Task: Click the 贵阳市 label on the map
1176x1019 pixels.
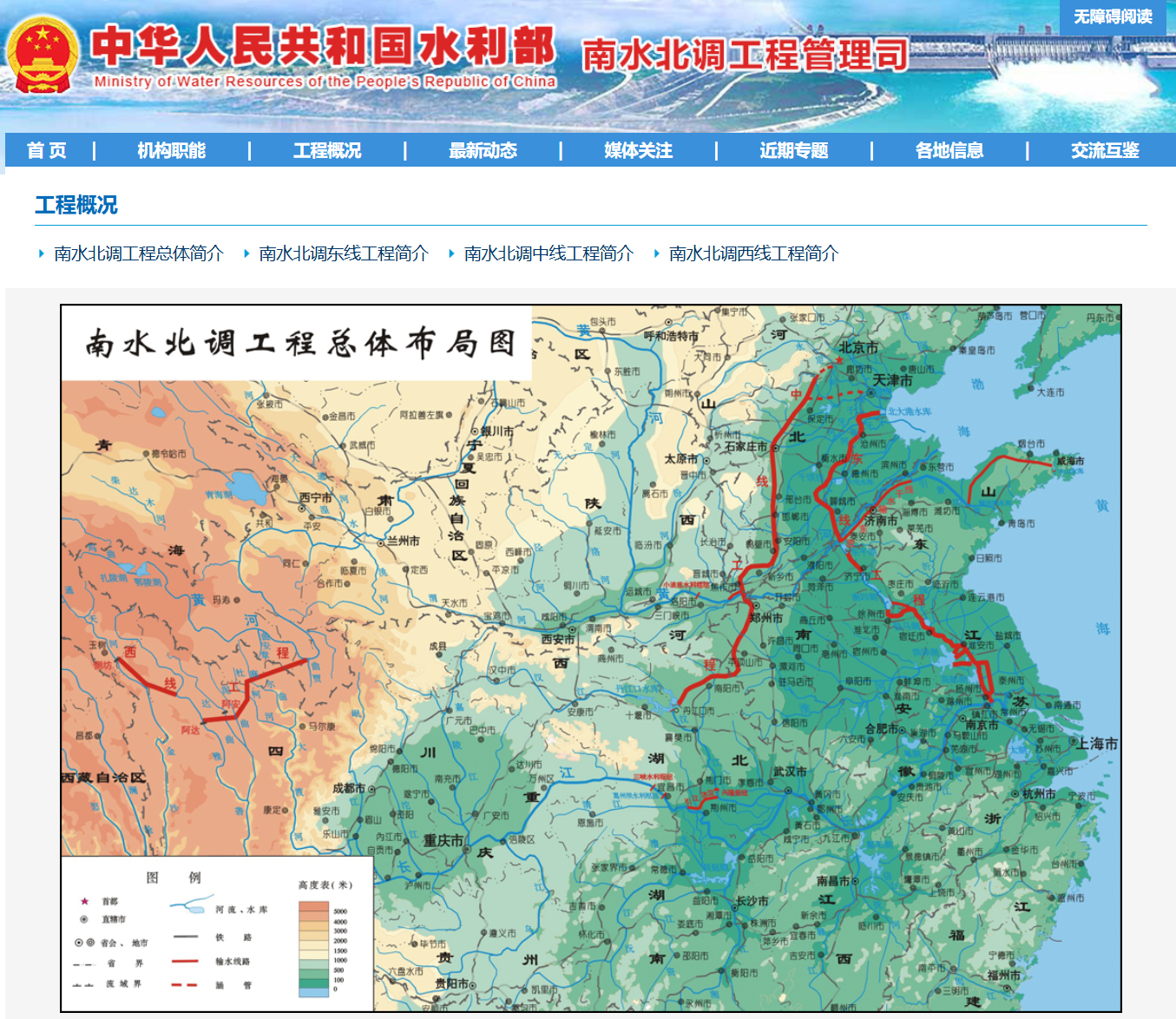Action: 451,983
